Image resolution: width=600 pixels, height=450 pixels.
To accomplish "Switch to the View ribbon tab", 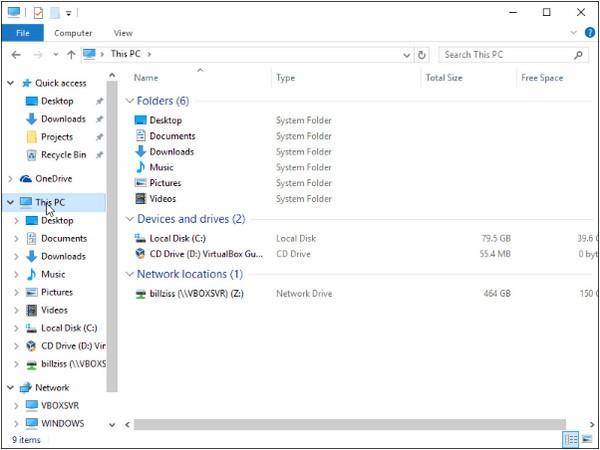I will click(123, 33).
